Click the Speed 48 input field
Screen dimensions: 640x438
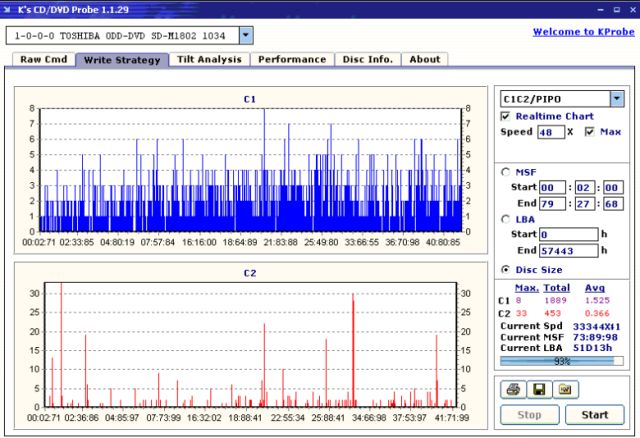point(551,132)
